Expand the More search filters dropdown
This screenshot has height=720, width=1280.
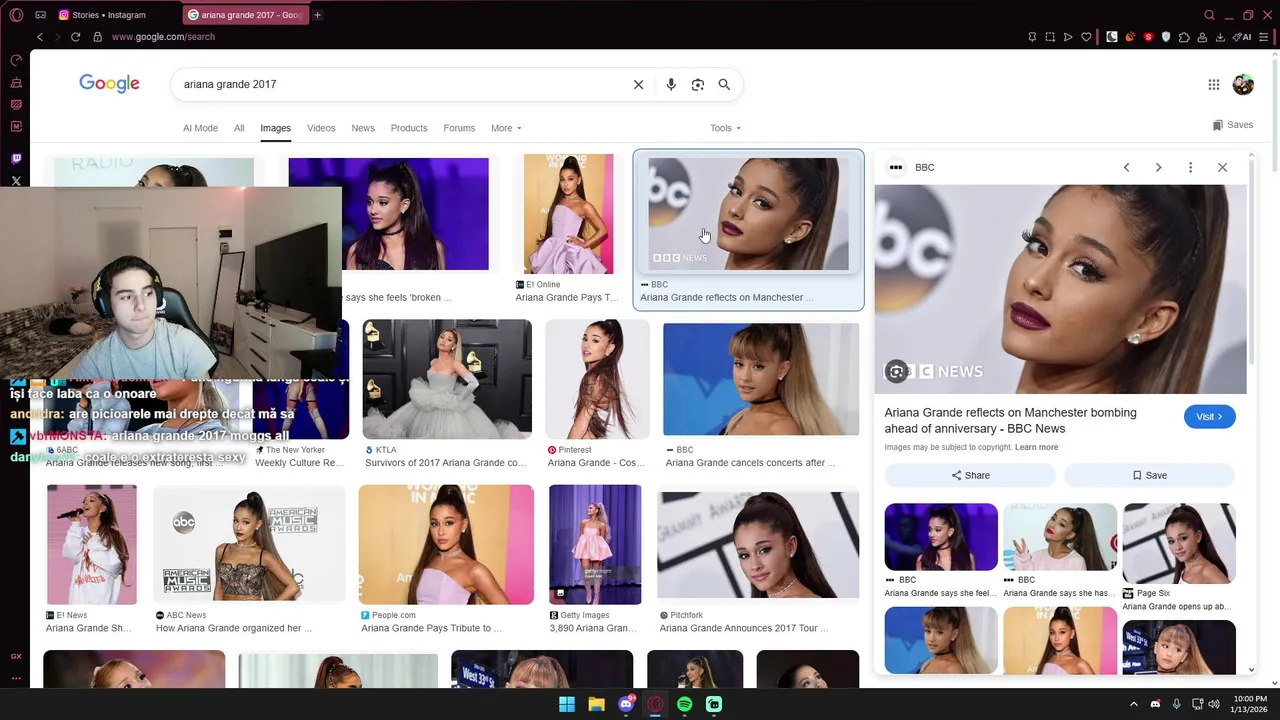click(506, 128)
